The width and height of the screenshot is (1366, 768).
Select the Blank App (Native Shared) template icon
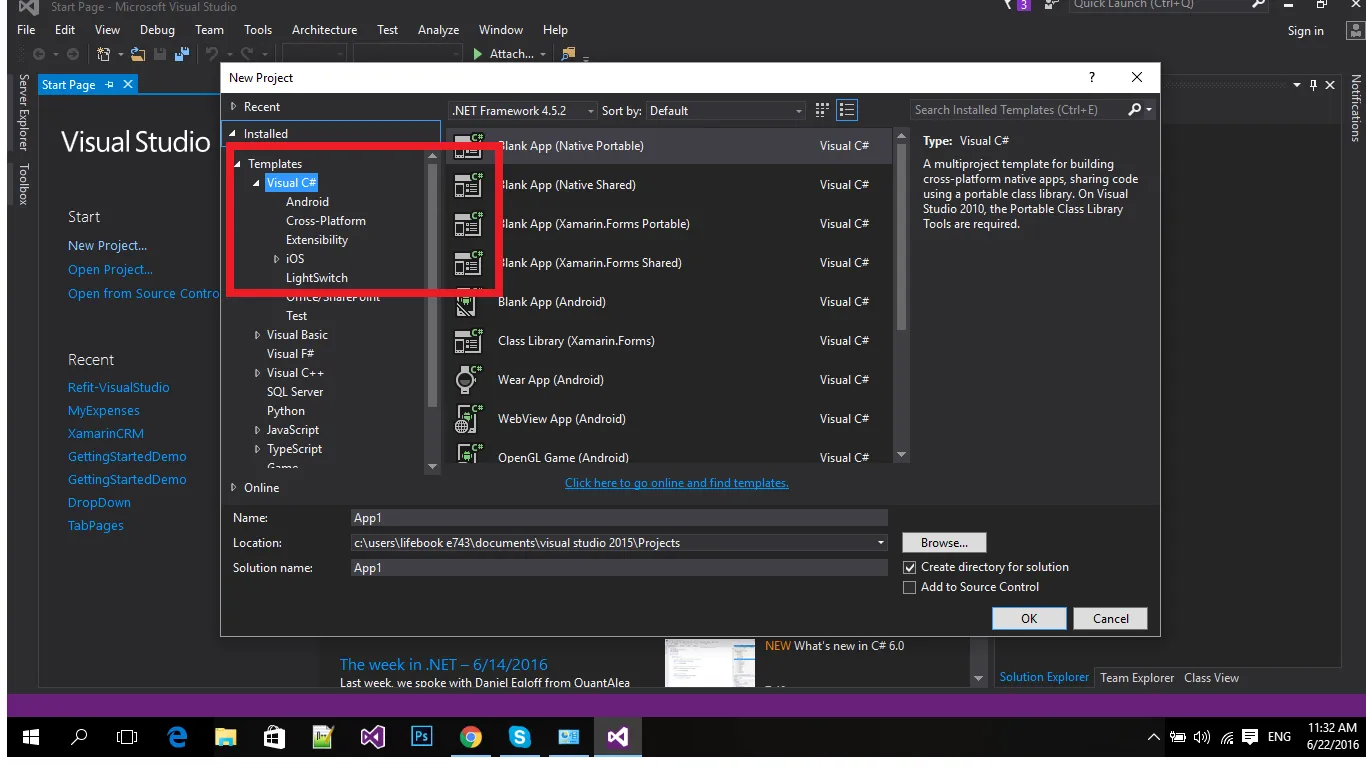coord(468,185)
